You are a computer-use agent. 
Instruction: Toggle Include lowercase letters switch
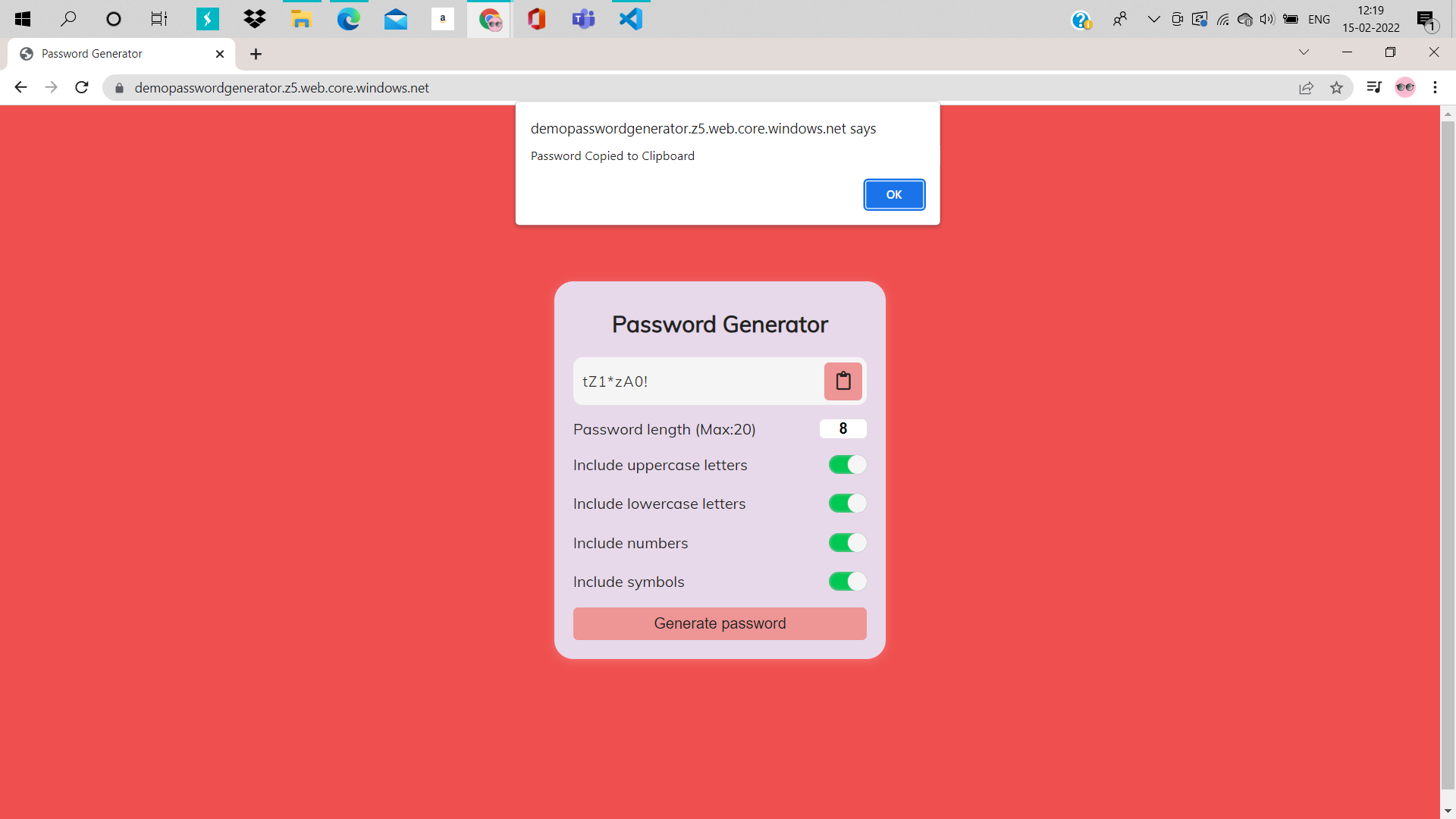coord(847,504)
